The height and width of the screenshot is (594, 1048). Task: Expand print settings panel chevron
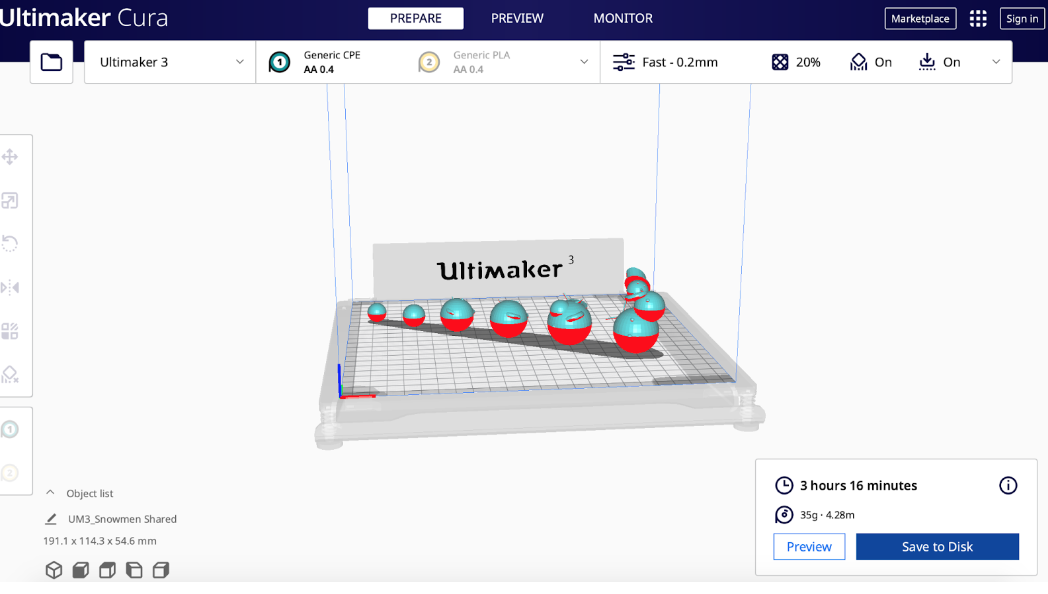point(996,62)
